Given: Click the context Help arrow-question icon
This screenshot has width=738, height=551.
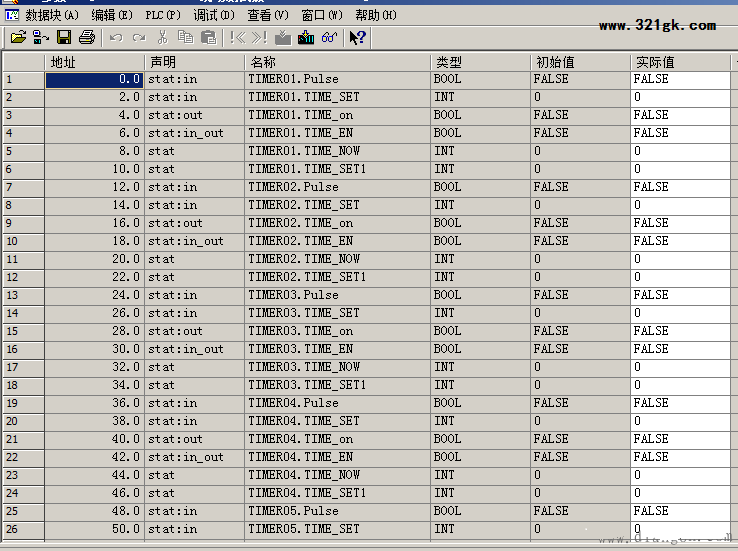Looking at the screenshot, I should coord(357,37).
